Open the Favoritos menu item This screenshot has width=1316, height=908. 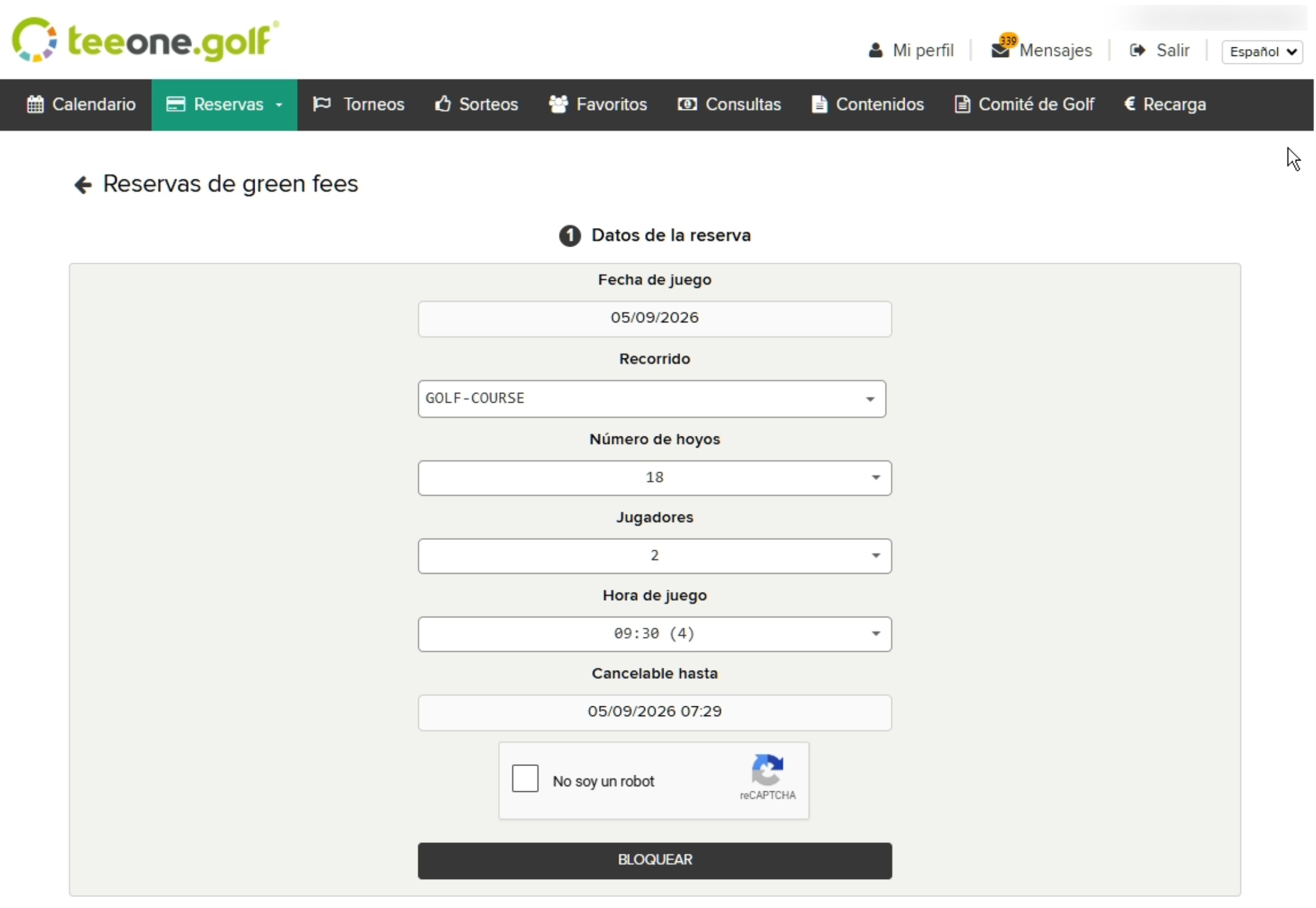point(598,105)
